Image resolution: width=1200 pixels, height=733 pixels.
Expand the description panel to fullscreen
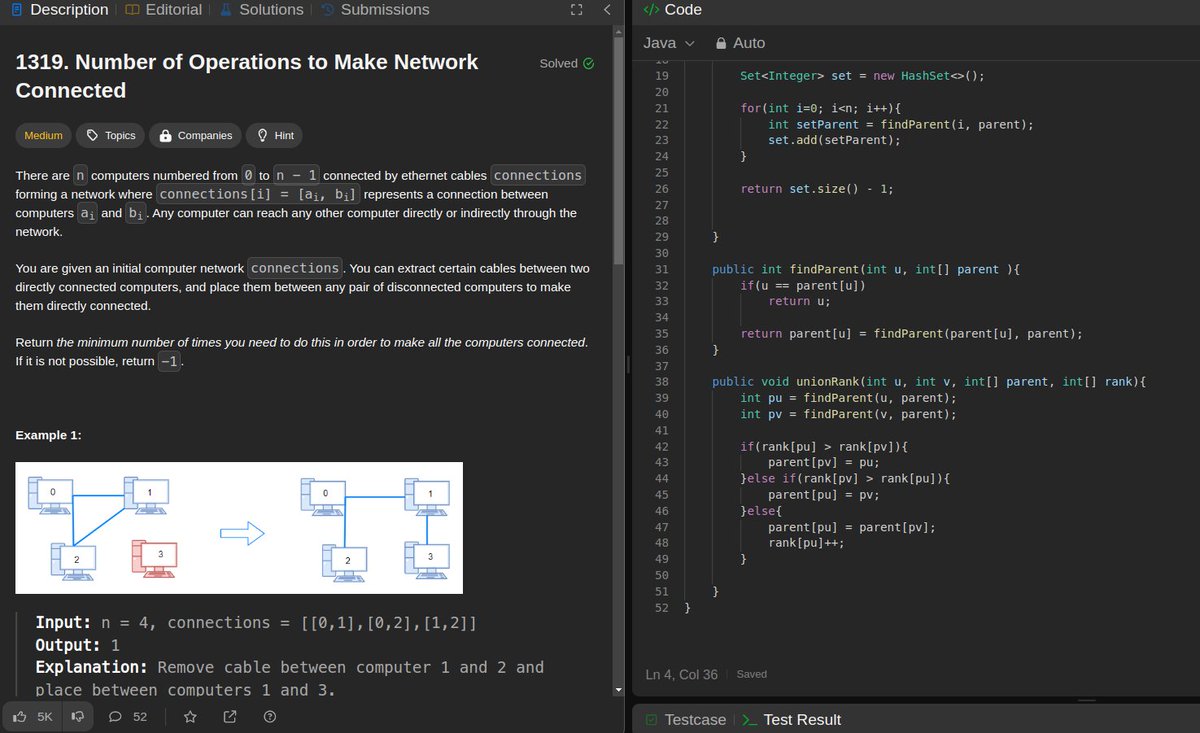click(576, 9)
